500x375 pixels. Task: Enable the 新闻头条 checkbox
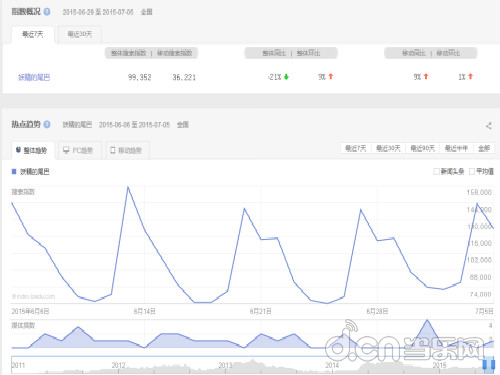tap(436, 172)
